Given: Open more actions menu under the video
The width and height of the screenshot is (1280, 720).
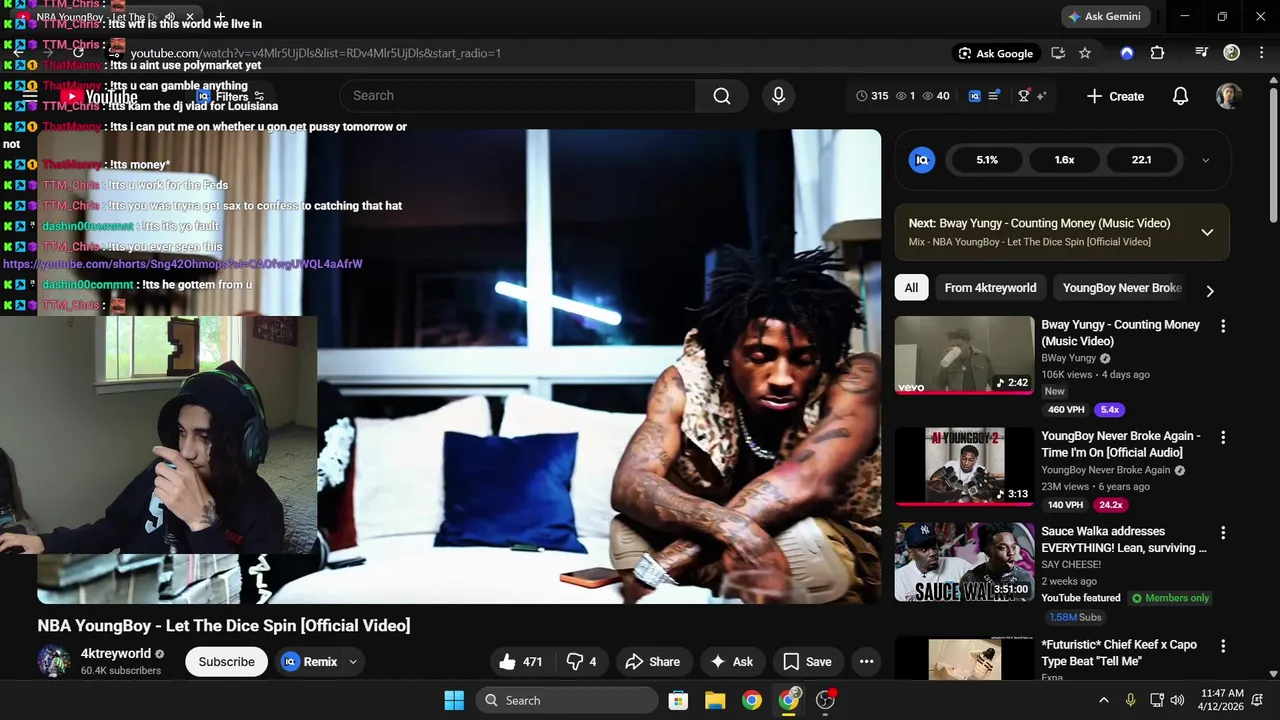Looking at the screenshot, I should [x=867, y=662].
